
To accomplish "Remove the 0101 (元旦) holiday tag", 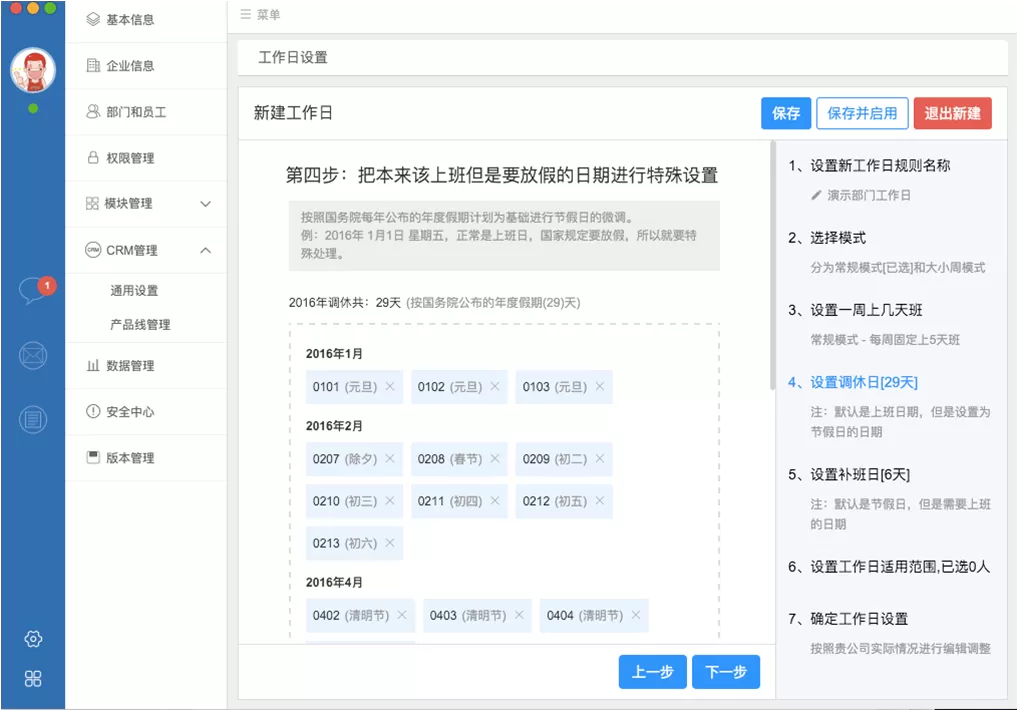I will click(x=390, y=386).
